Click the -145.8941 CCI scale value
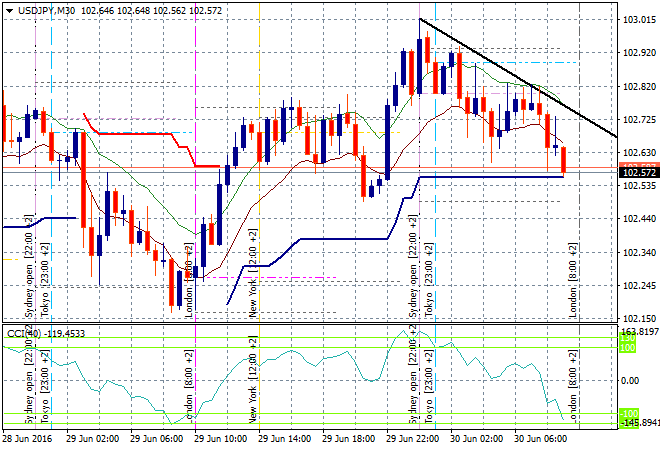This screenshot has height=450, width=660. tap(638, 423)
